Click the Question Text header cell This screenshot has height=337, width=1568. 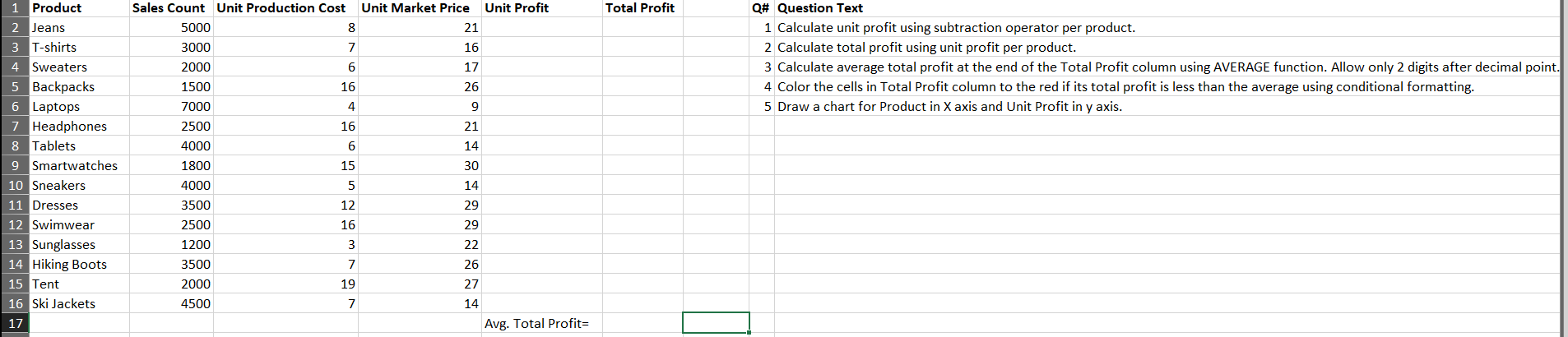coord(1167,7)
